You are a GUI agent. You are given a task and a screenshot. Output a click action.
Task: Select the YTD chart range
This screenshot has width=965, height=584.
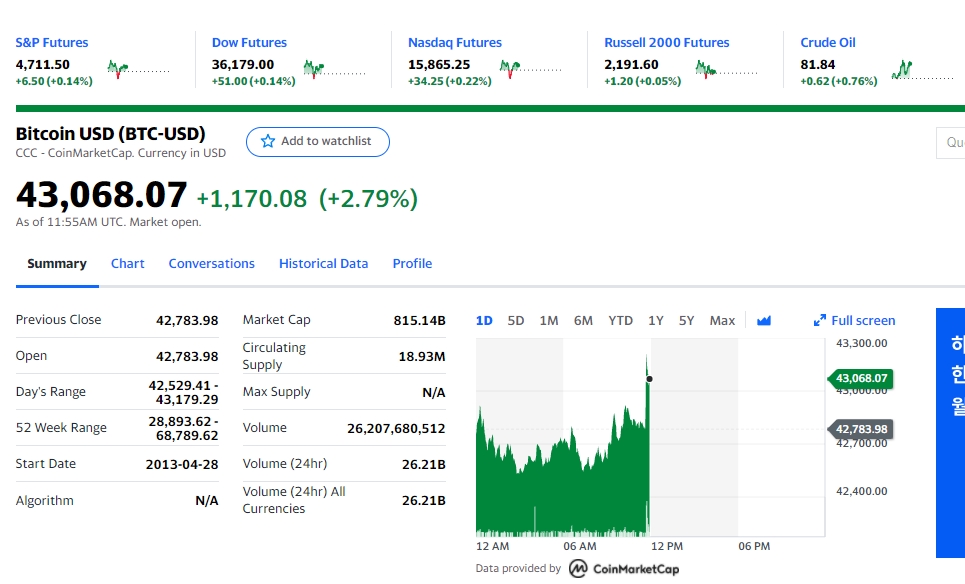click(x=620, y=321)
